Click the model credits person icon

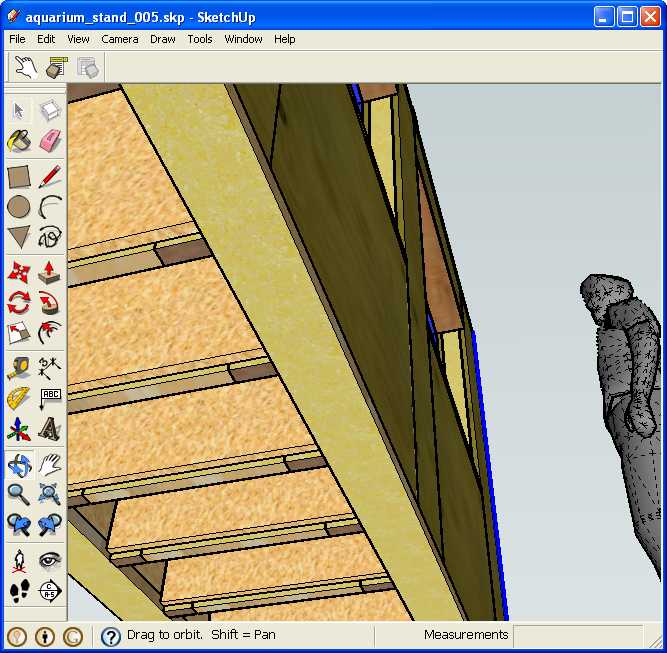[x=45, y=637]
